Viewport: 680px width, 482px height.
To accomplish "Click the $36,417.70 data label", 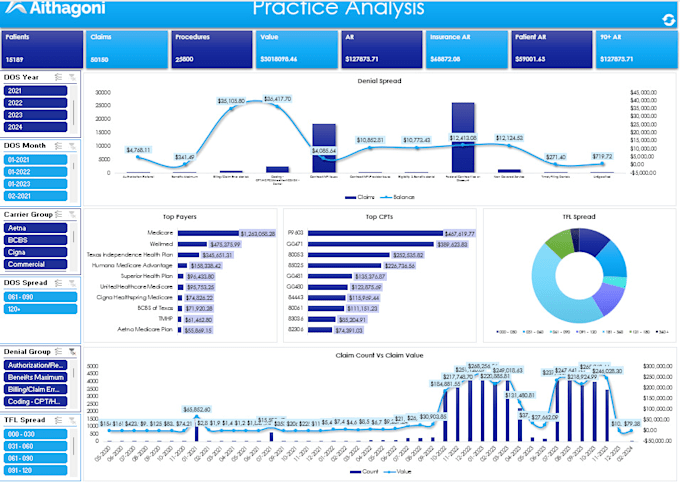I will (278, 99).
